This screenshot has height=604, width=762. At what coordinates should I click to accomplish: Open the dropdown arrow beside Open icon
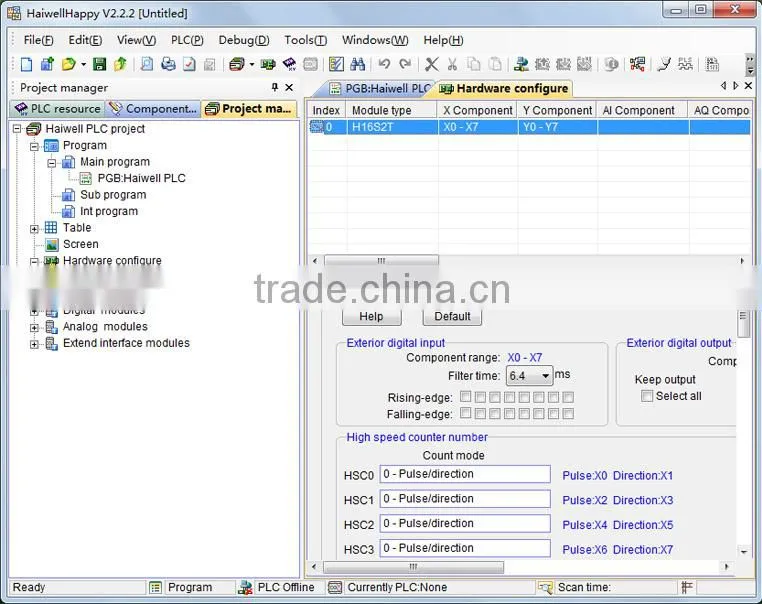coord(83,64)
